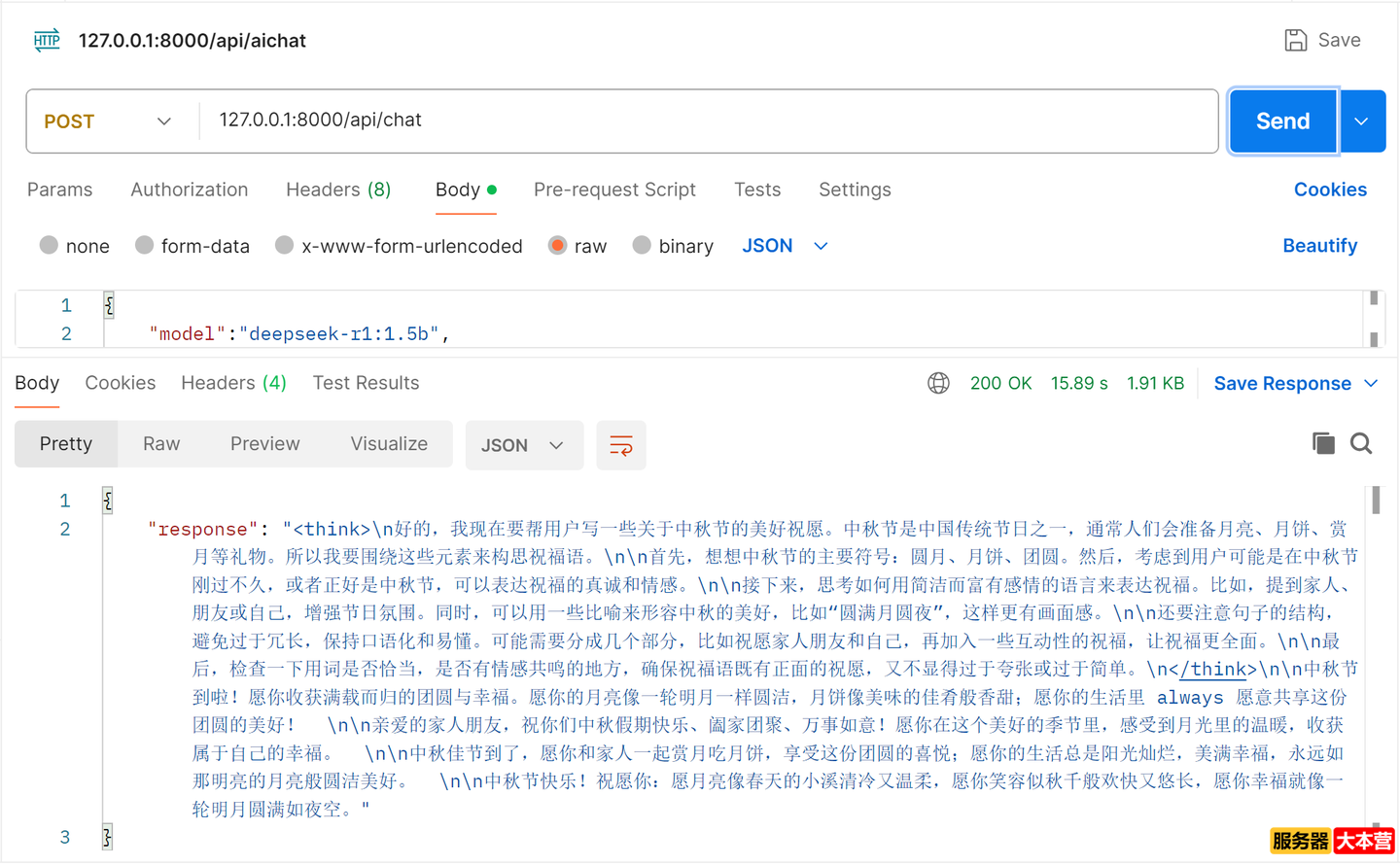This screenshot has width=1400, height=865.
Task: Set request body to none
Action: pyautogui.click(x=75, y=246)
